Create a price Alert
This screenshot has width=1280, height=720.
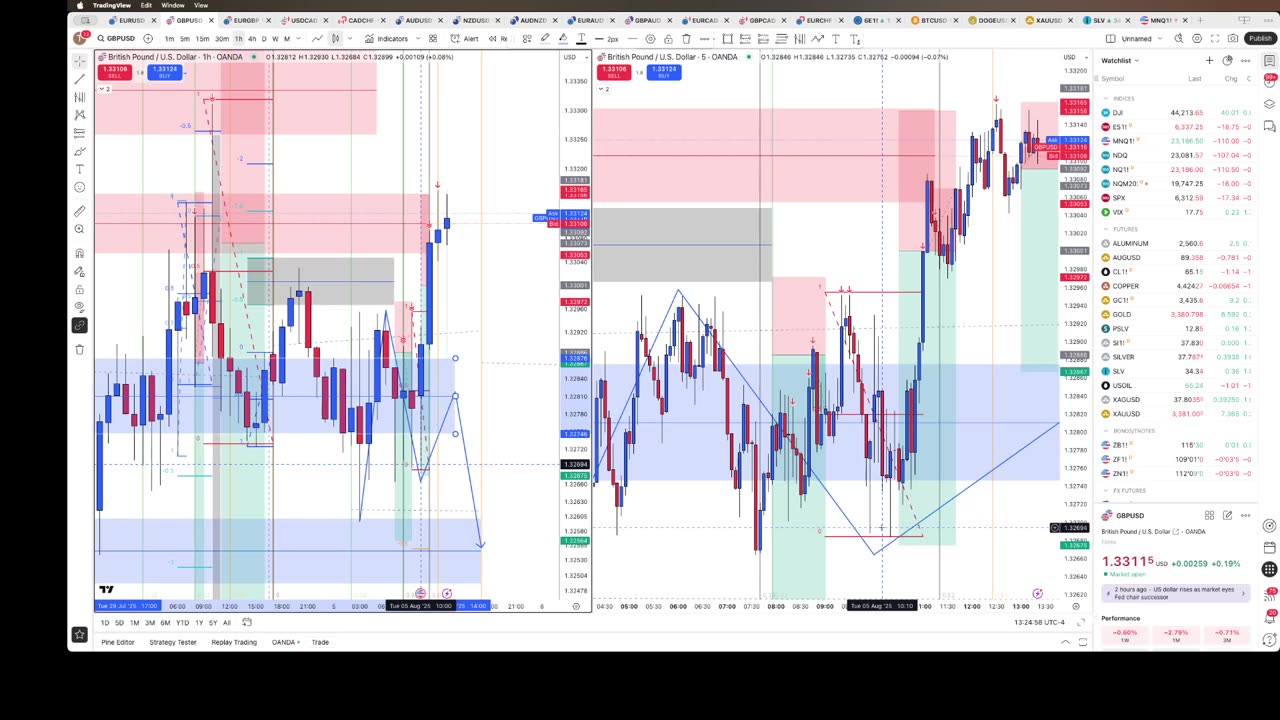point(465,39)
